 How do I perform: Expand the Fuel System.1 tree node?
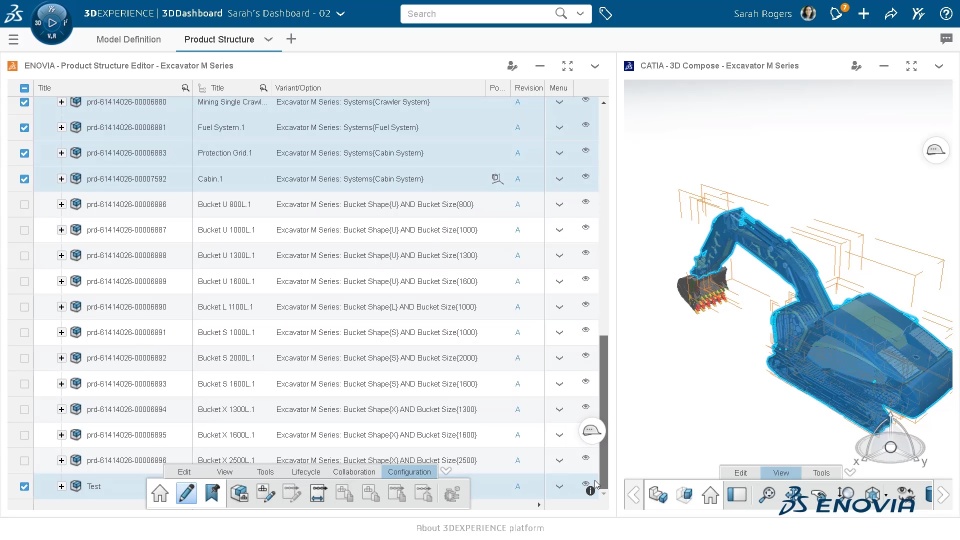61,127
